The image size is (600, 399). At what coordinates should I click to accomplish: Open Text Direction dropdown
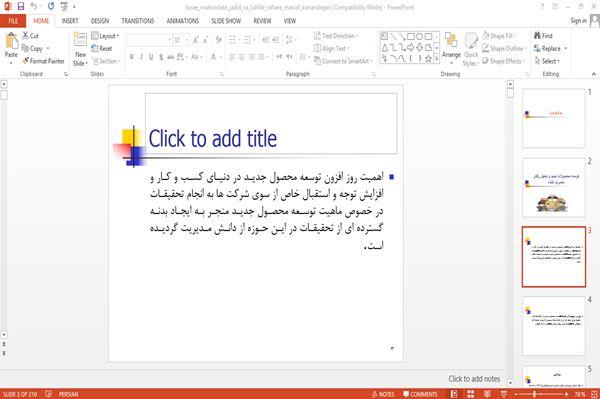point(336,36)
